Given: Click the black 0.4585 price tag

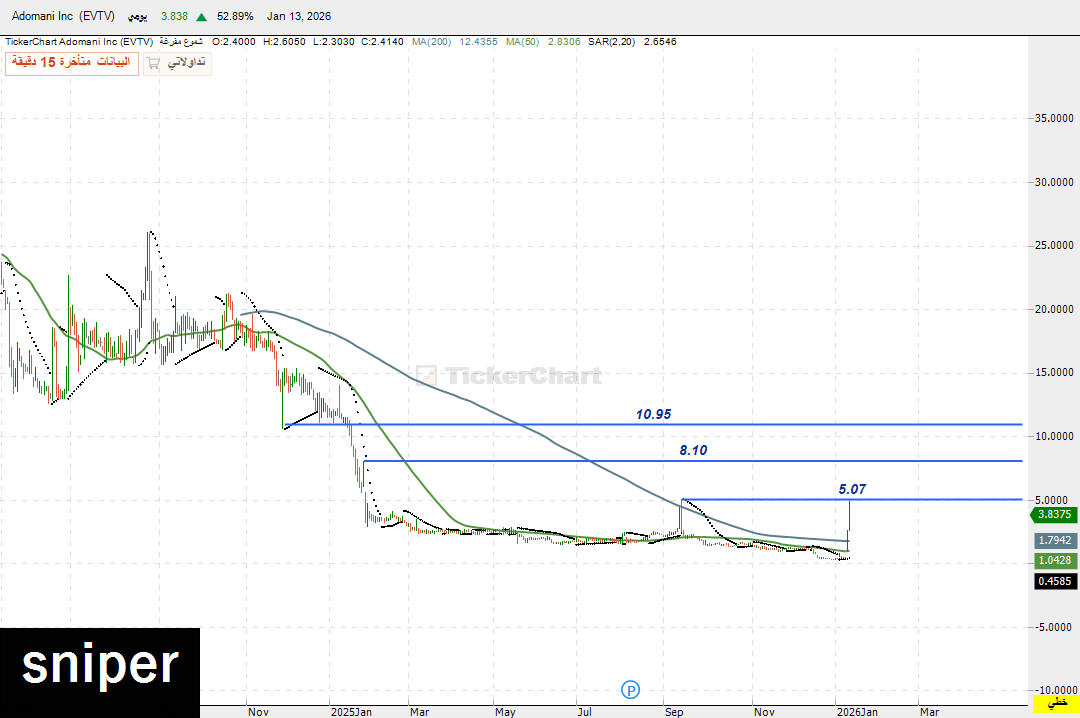Looking at the screenshot, I should tap(1054, 581).
